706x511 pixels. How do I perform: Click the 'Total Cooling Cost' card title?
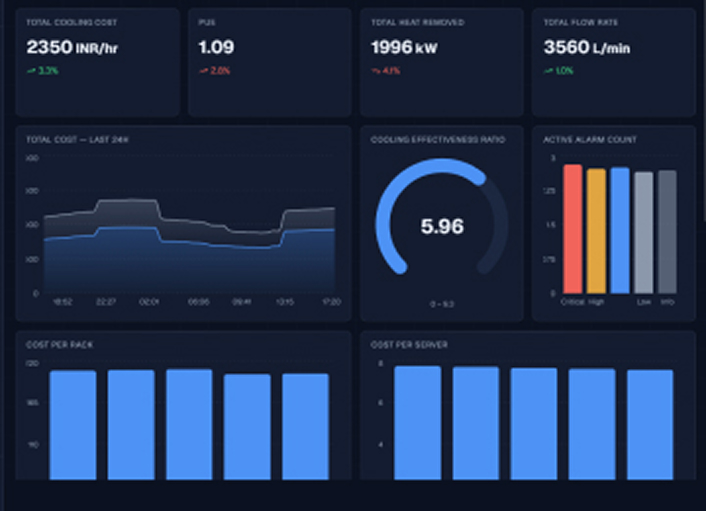click(x=72, y=23)
